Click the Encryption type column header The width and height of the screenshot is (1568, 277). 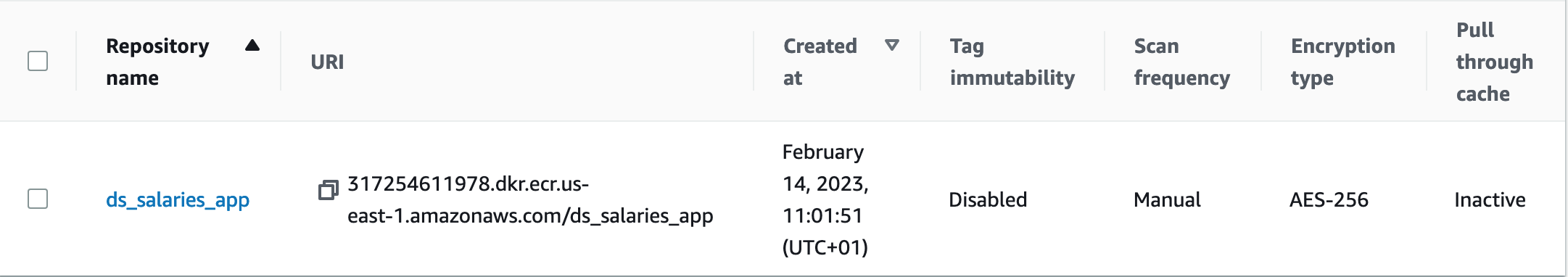[x=1343, y=62]
